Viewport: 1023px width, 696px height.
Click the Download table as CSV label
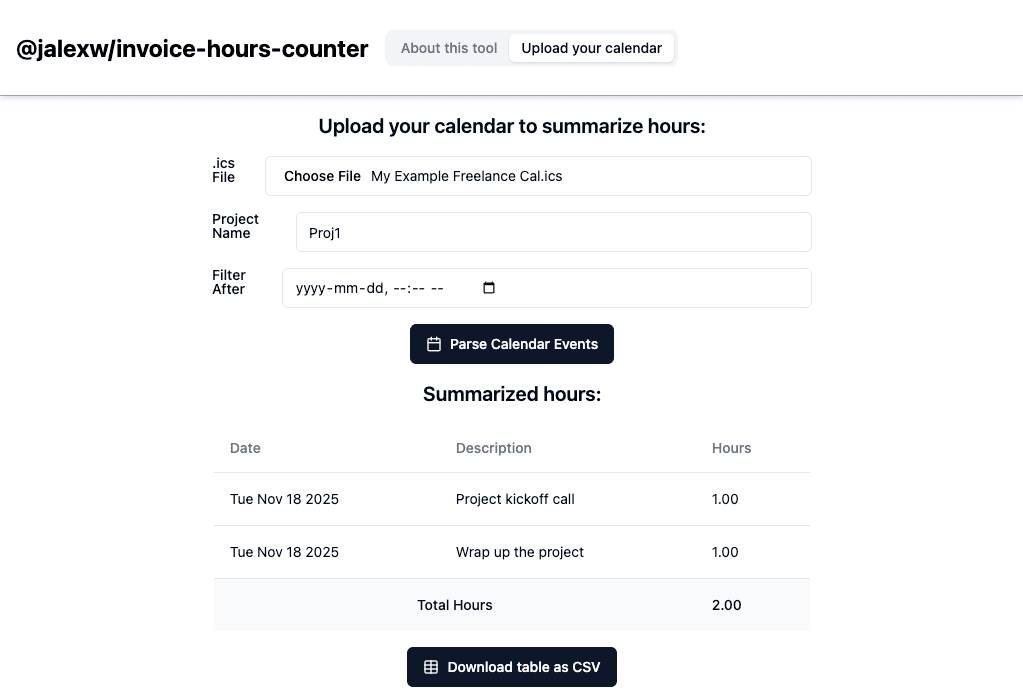tap(523, 667)
